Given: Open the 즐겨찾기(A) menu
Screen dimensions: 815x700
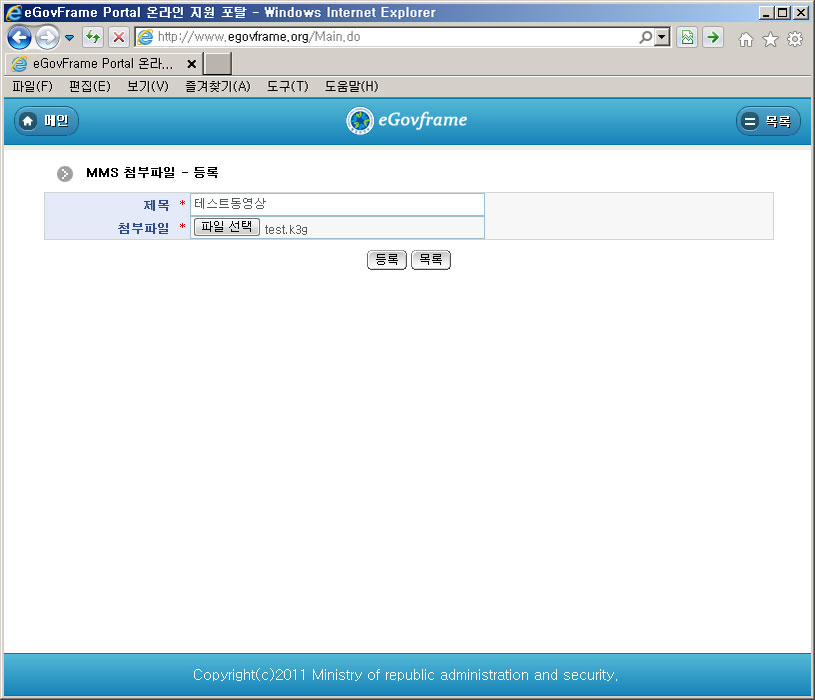Looking at the screenshot, I should [x=217, y=87].
